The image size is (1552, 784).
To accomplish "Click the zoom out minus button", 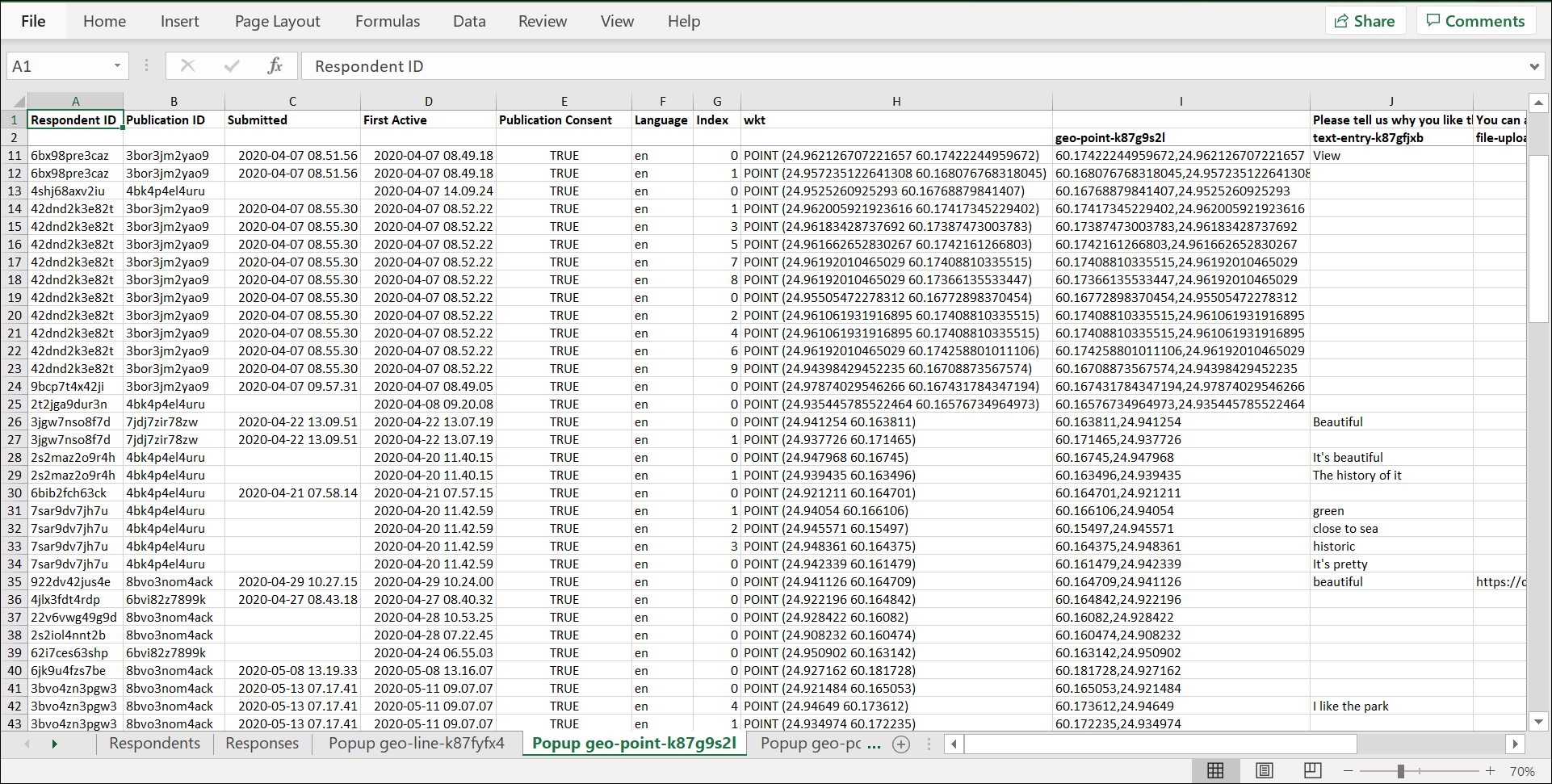I will pyautogui.click(x=1348, y=771).
